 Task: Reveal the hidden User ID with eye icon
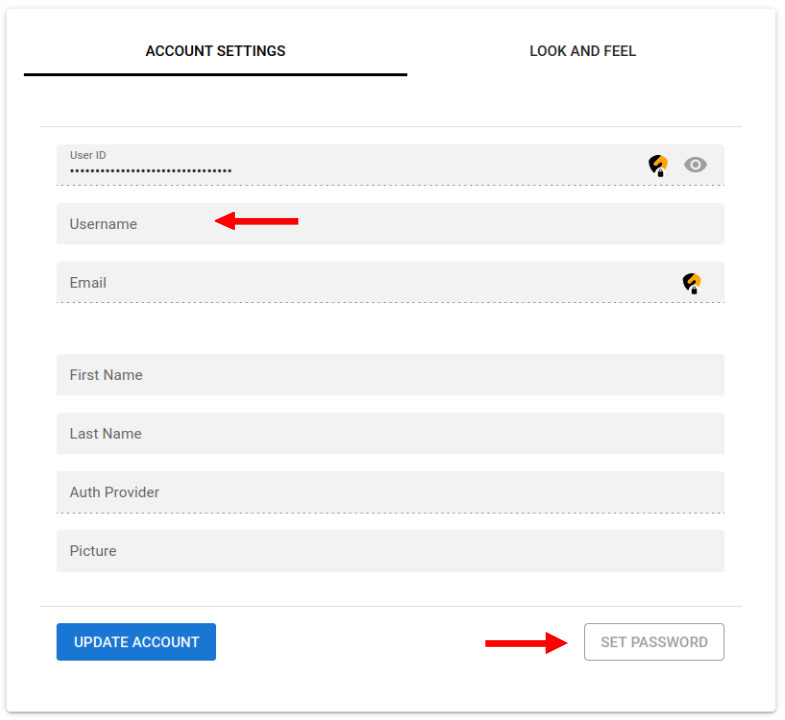[x=695, y=165]
